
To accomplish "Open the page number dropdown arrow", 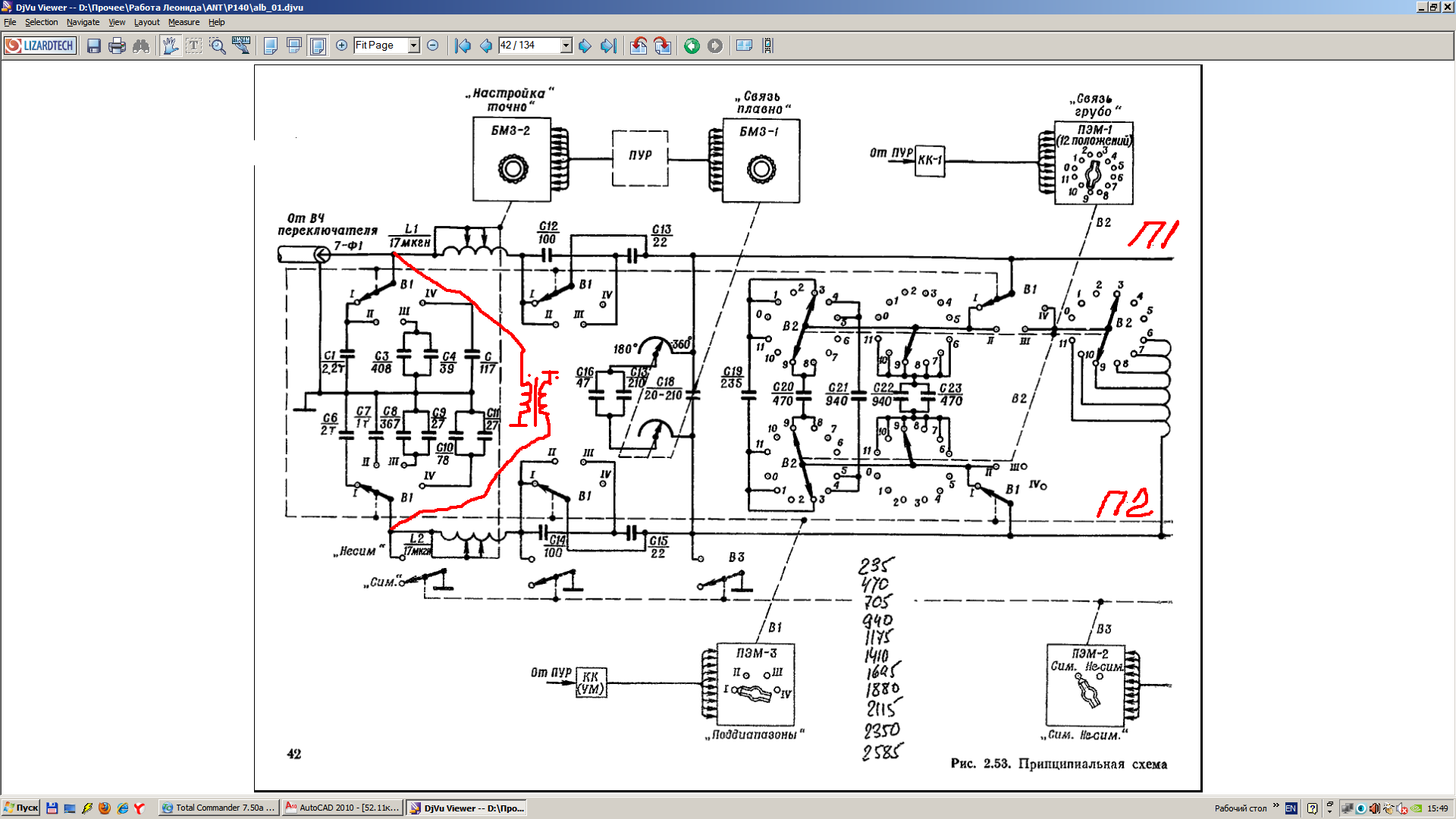I will (x=566, y=45).
